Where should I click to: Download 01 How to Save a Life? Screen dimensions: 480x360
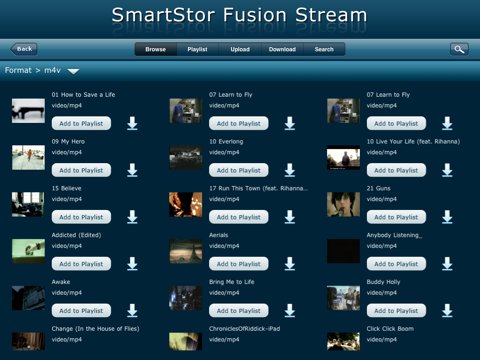[x=132, y=123]
